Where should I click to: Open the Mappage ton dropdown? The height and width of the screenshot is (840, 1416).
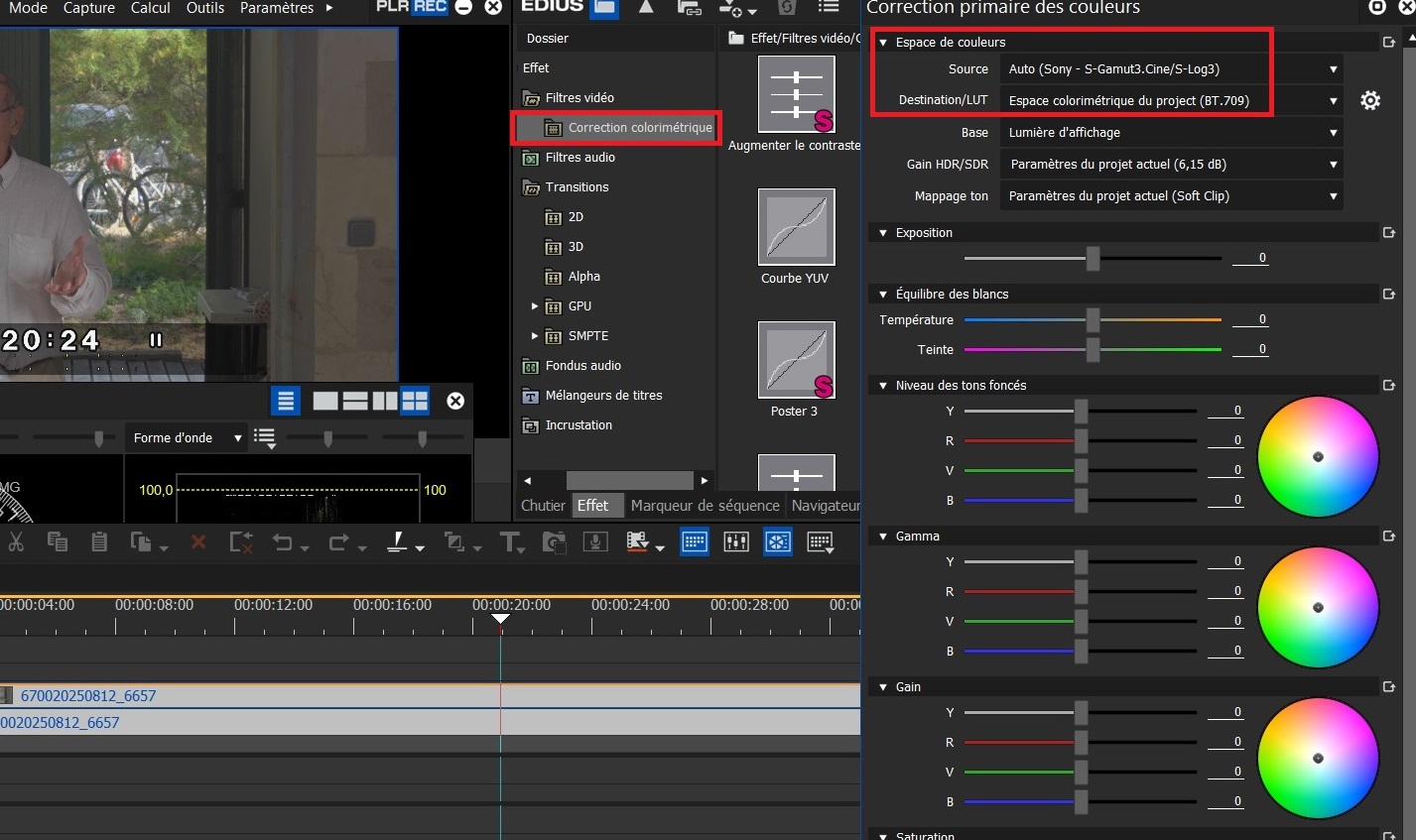1173,196
